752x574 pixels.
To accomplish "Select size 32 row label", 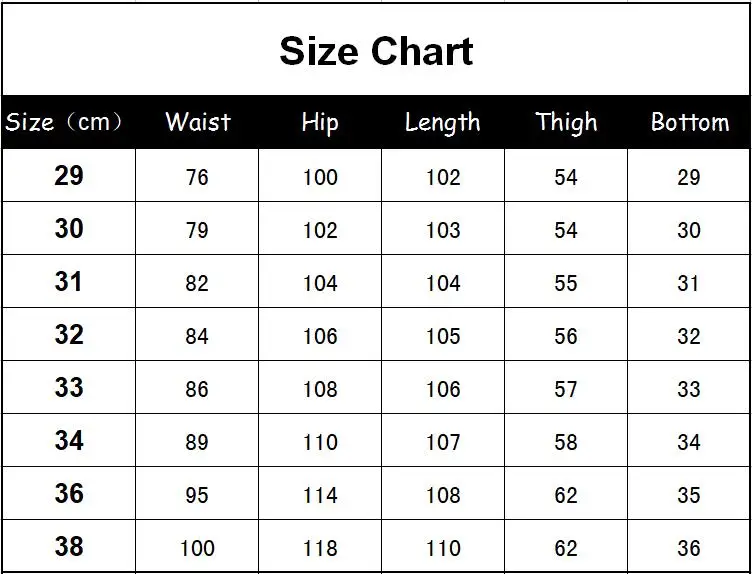I will [69, 334].
